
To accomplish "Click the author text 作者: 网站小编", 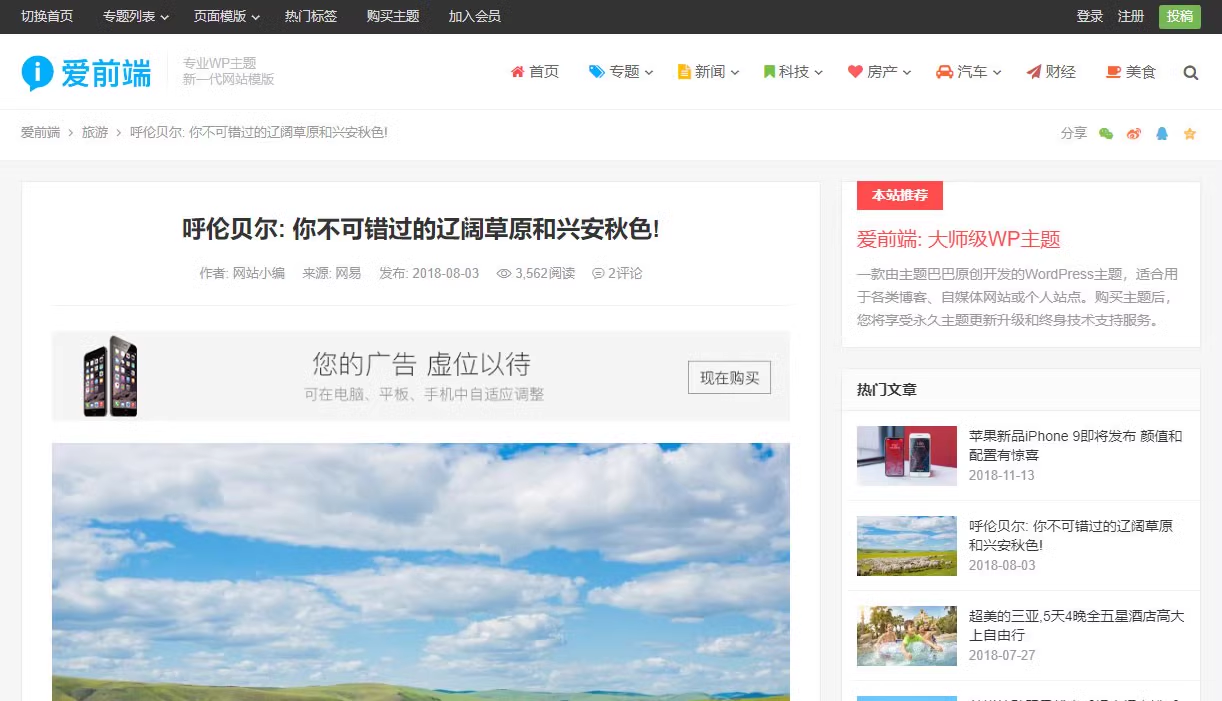I will coord(242,273).
